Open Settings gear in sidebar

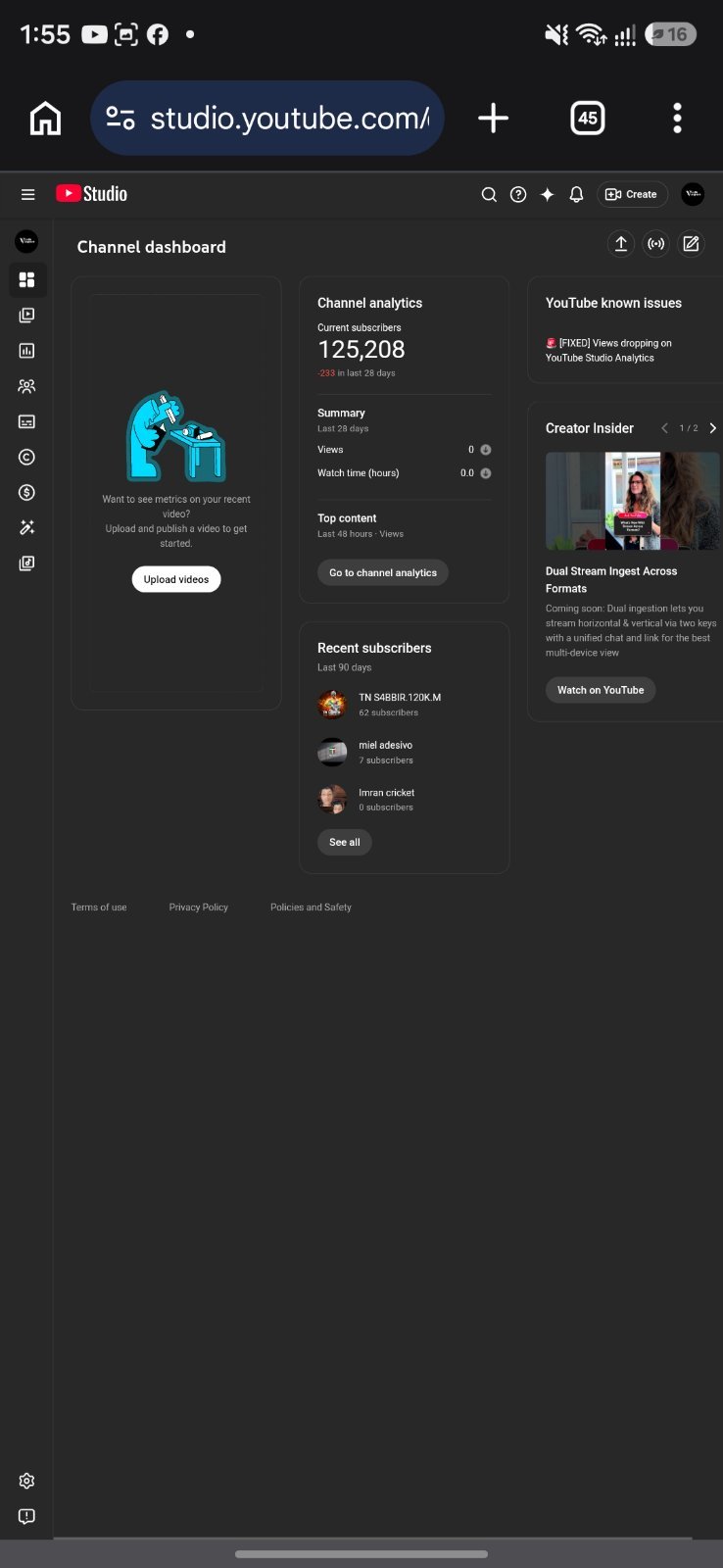[26, 1481]
